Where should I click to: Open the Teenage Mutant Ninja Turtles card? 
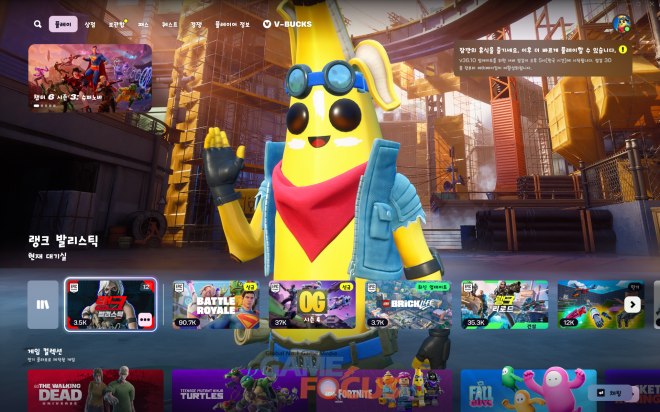(238, 391)
